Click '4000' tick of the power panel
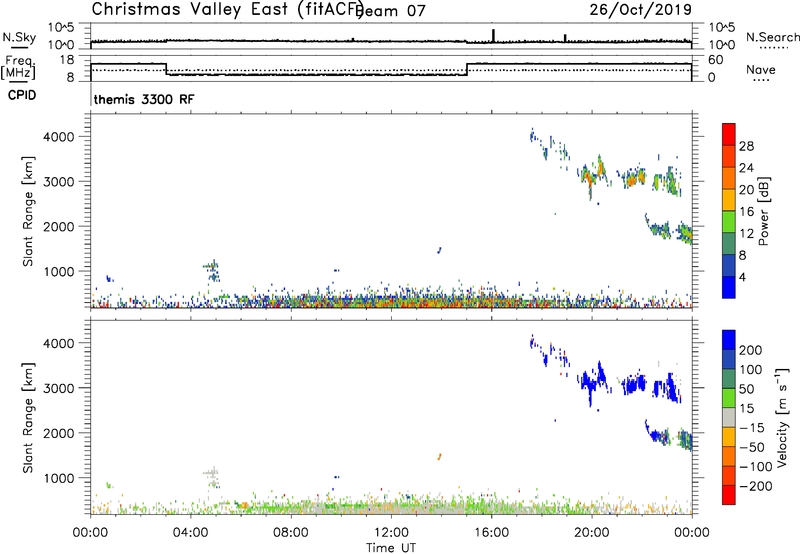Viewport: 800px width, 554px height. coord(59,137)
